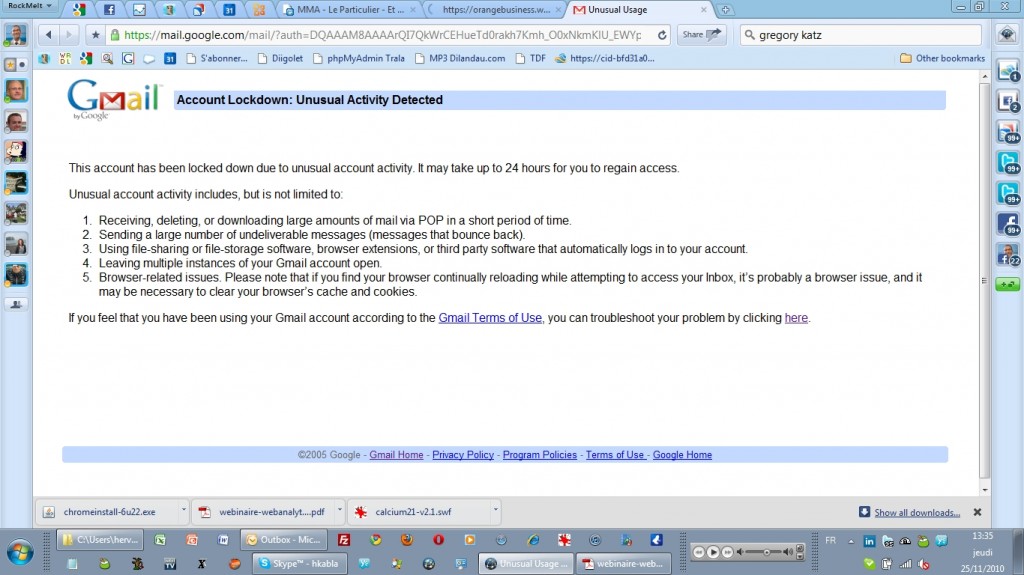
Task: Open the LinkedIn tray icon
Action: 869,541
